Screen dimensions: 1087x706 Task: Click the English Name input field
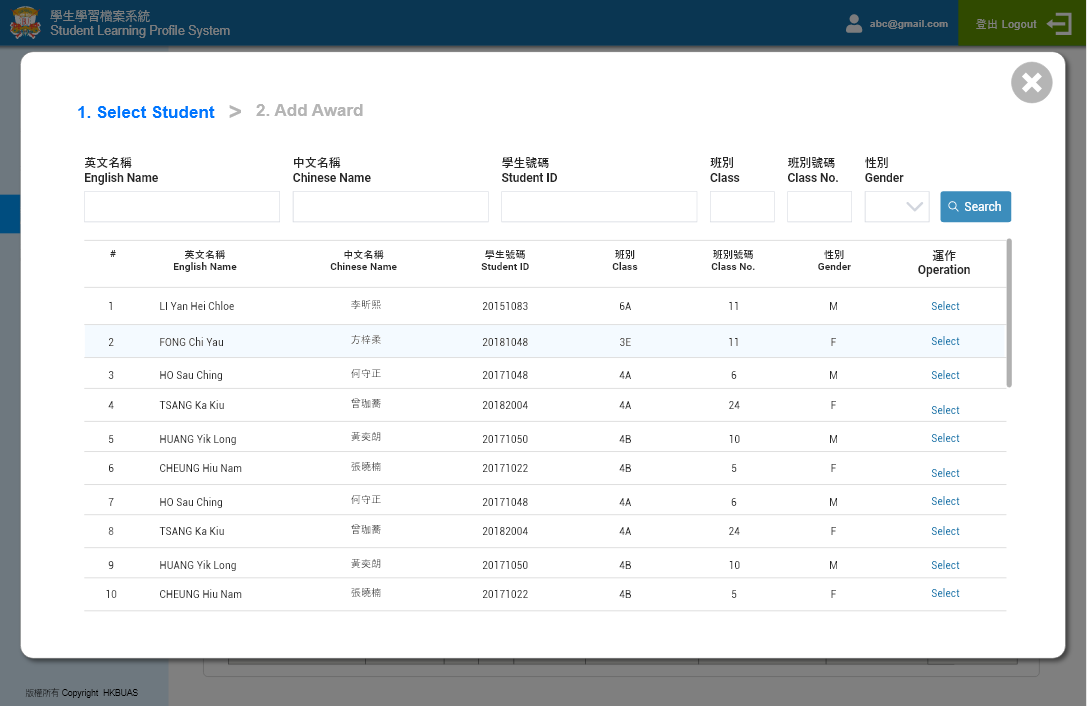(x=182, y=207)
